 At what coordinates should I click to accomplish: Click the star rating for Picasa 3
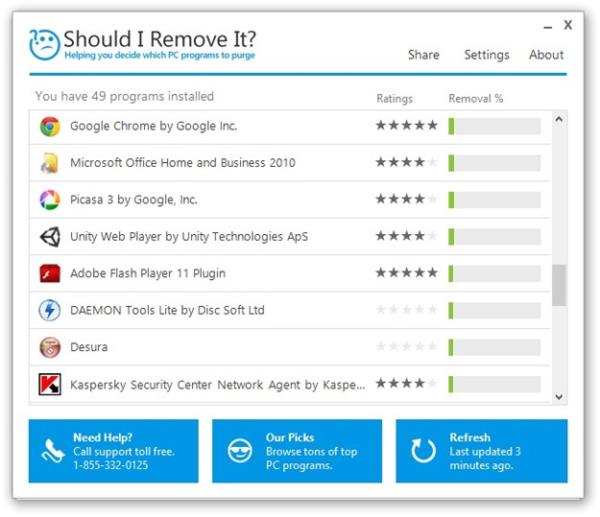click(406, 199)
